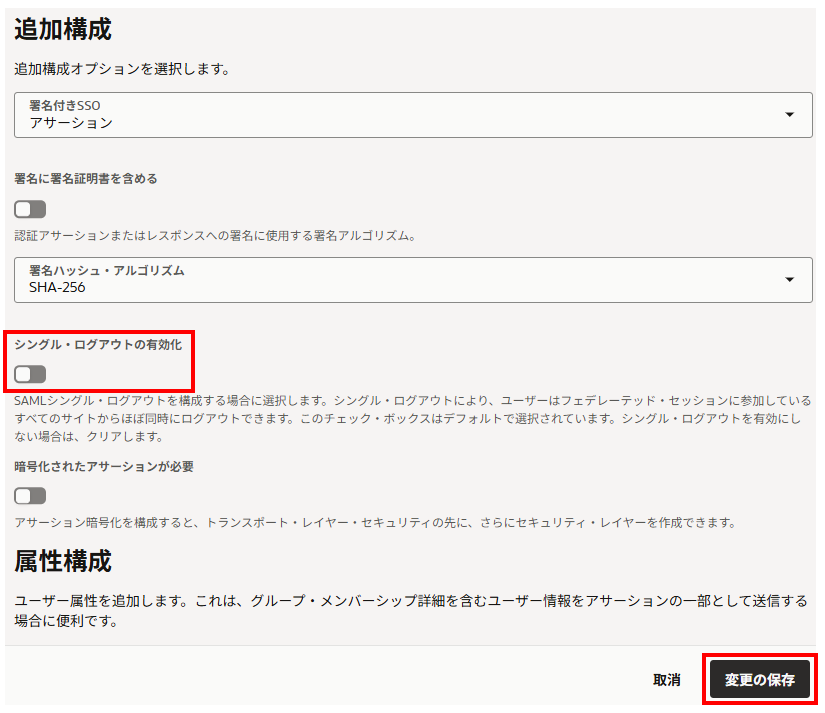Click the arrow icon beside SHA-256
825x713 pixels.
(x=790, y=279)
